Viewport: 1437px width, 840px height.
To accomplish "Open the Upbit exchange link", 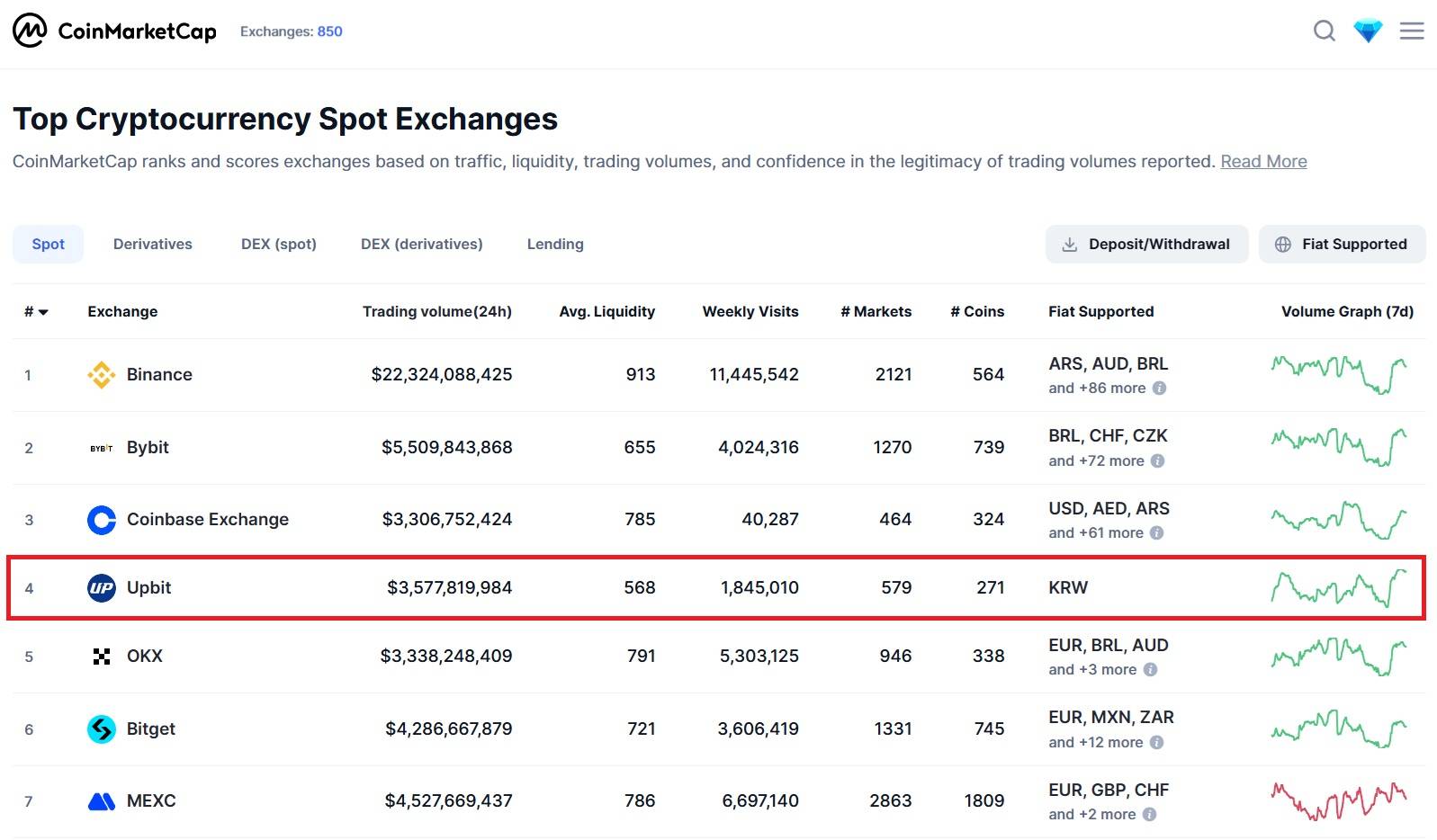I will pyautogui.click(x=148, y=588).
